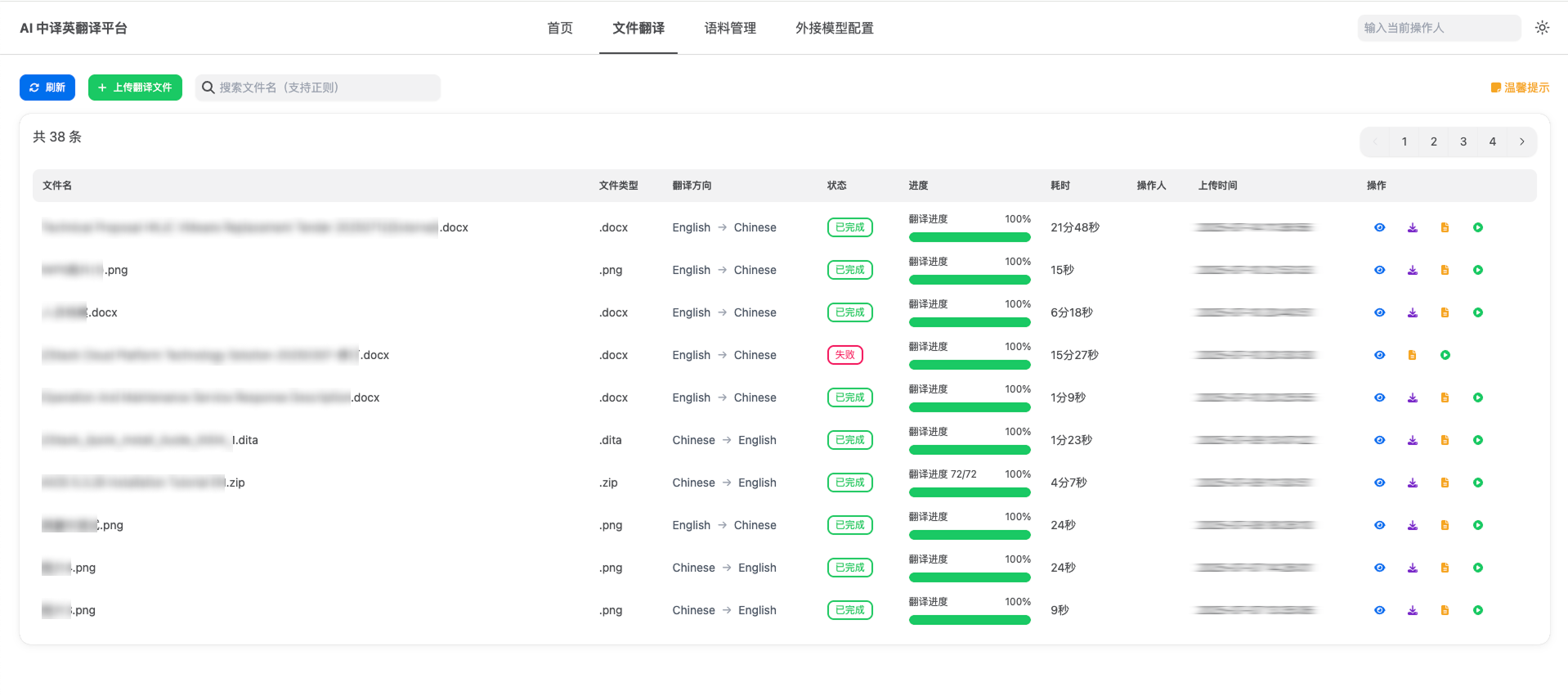Preview the .zip file row
Viewport: 1568px width, 696px height.
coord(1379,483)
